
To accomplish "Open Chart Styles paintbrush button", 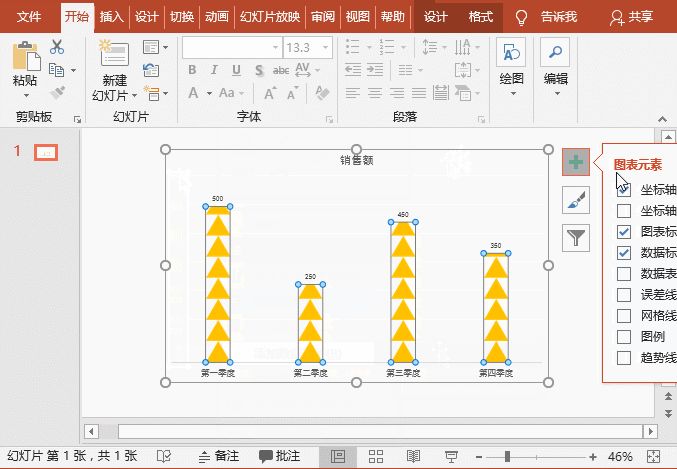I will [x=576, y=200].
